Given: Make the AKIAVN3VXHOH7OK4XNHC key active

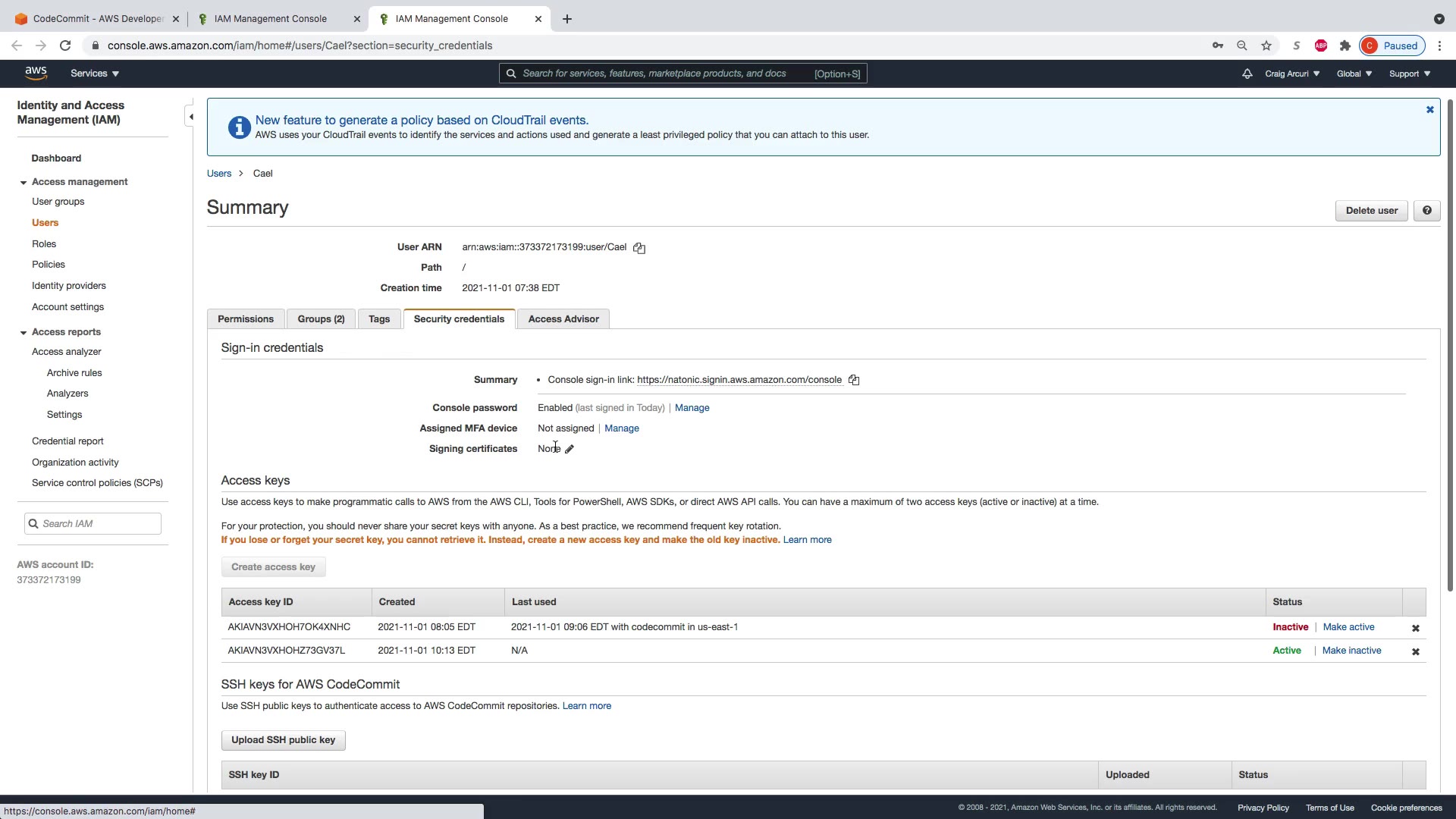Looking at the screenshot, I should (1348, 627).
